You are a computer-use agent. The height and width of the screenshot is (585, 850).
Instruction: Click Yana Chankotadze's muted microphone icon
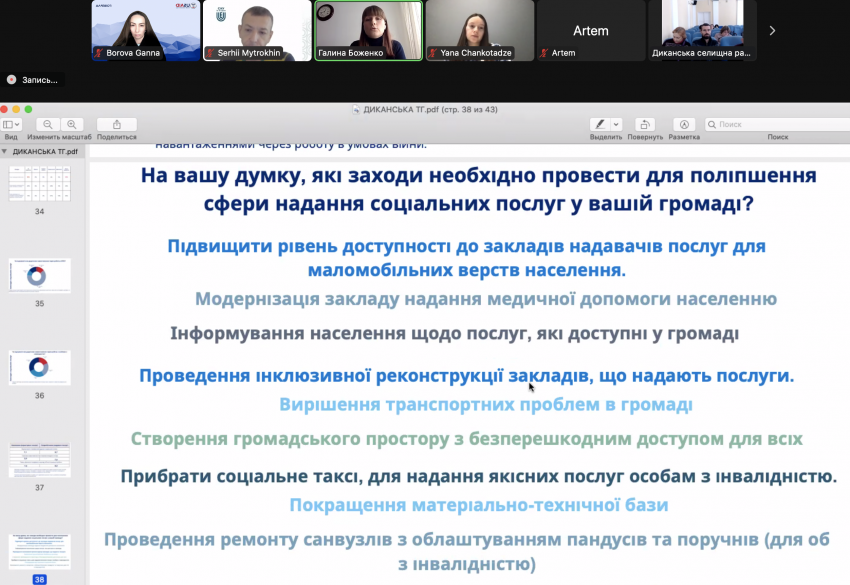(433, 53)
